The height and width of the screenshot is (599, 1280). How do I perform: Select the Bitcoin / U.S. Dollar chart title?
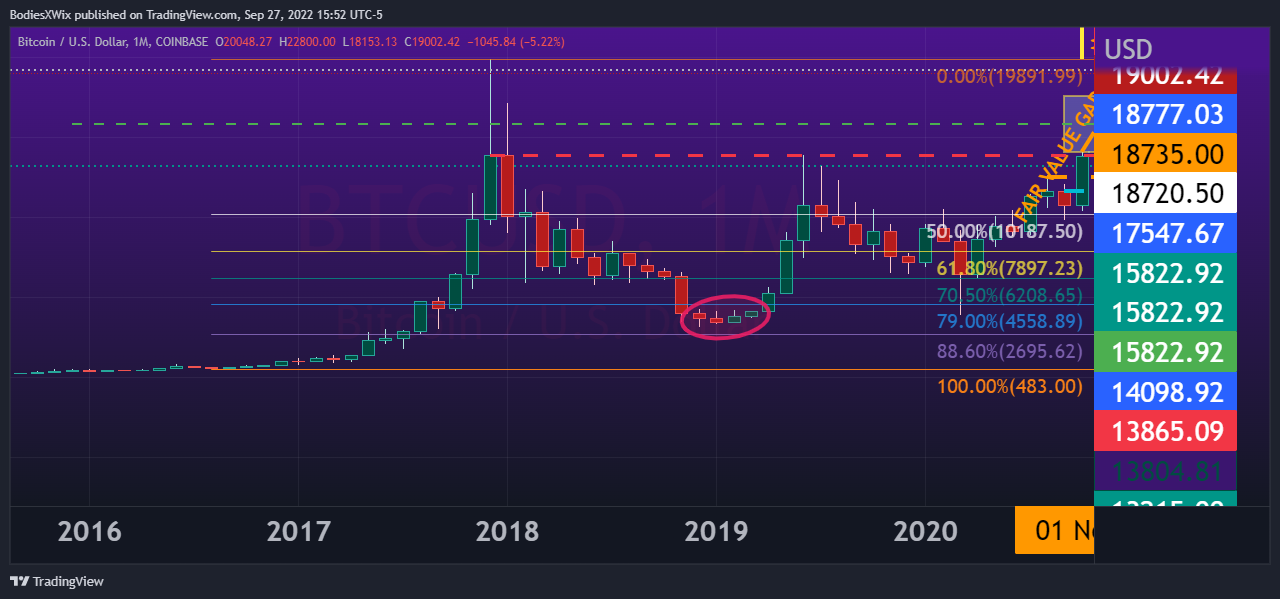tap(114, 42)
